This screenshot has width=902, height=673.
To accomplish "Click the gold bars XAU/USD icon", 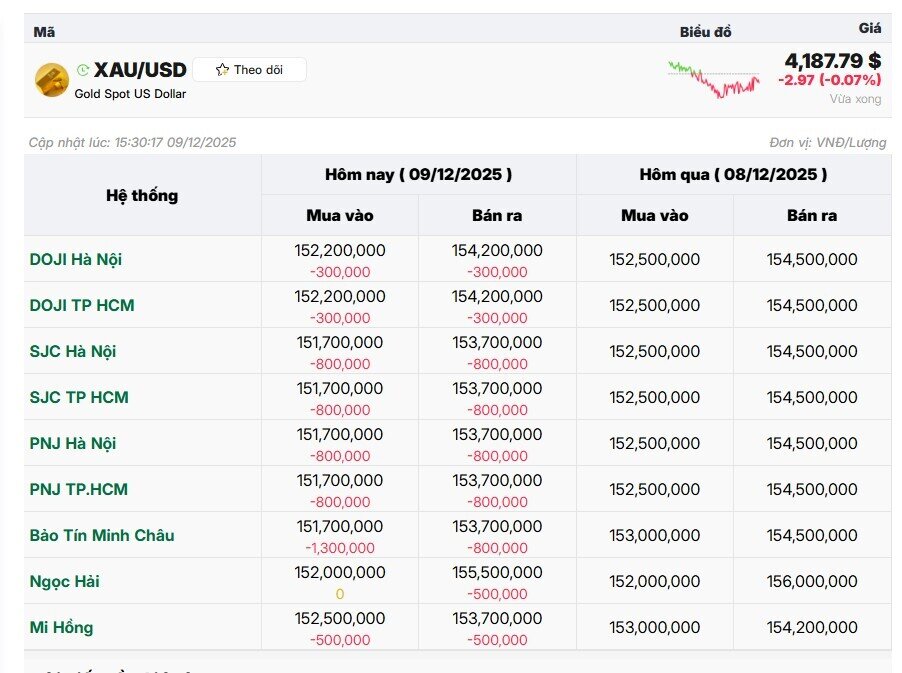I will click(51, 80).
